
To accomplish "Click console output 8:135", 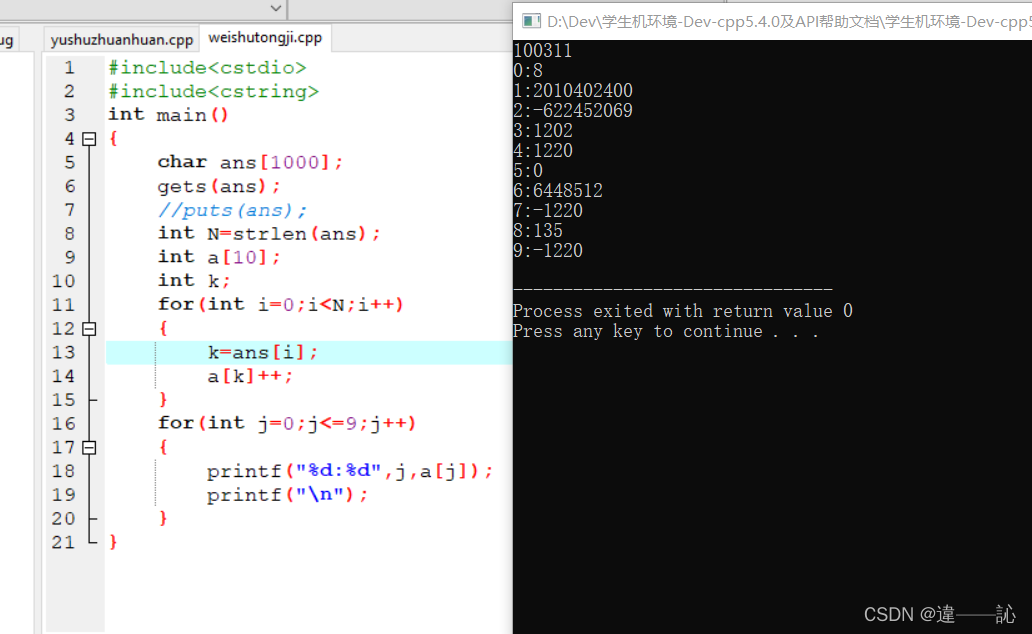I will click(x=538, y=231).
